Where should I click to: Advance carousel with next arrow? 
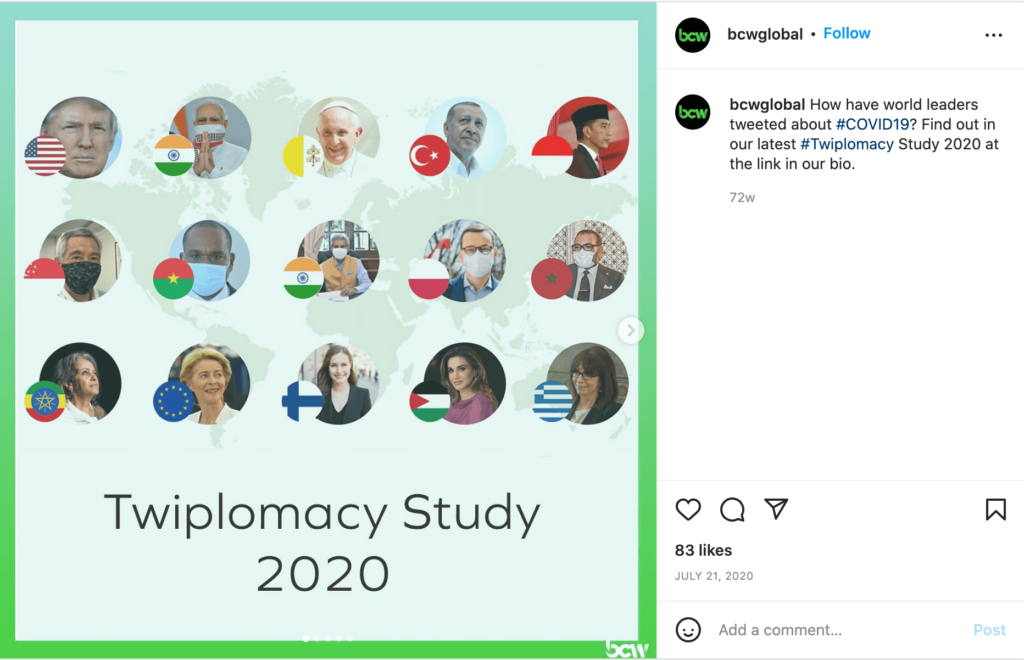click(630, 330)
